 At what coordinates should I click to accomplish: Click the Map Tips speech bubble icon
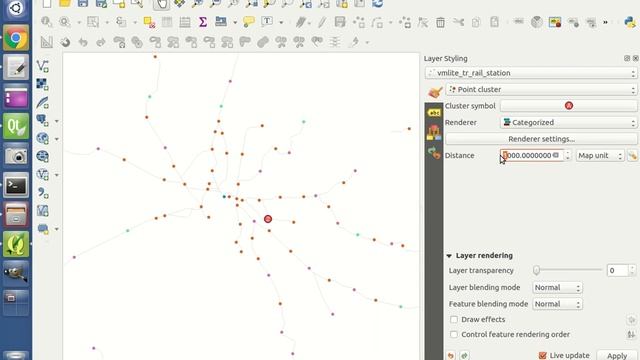pos(248,22)
